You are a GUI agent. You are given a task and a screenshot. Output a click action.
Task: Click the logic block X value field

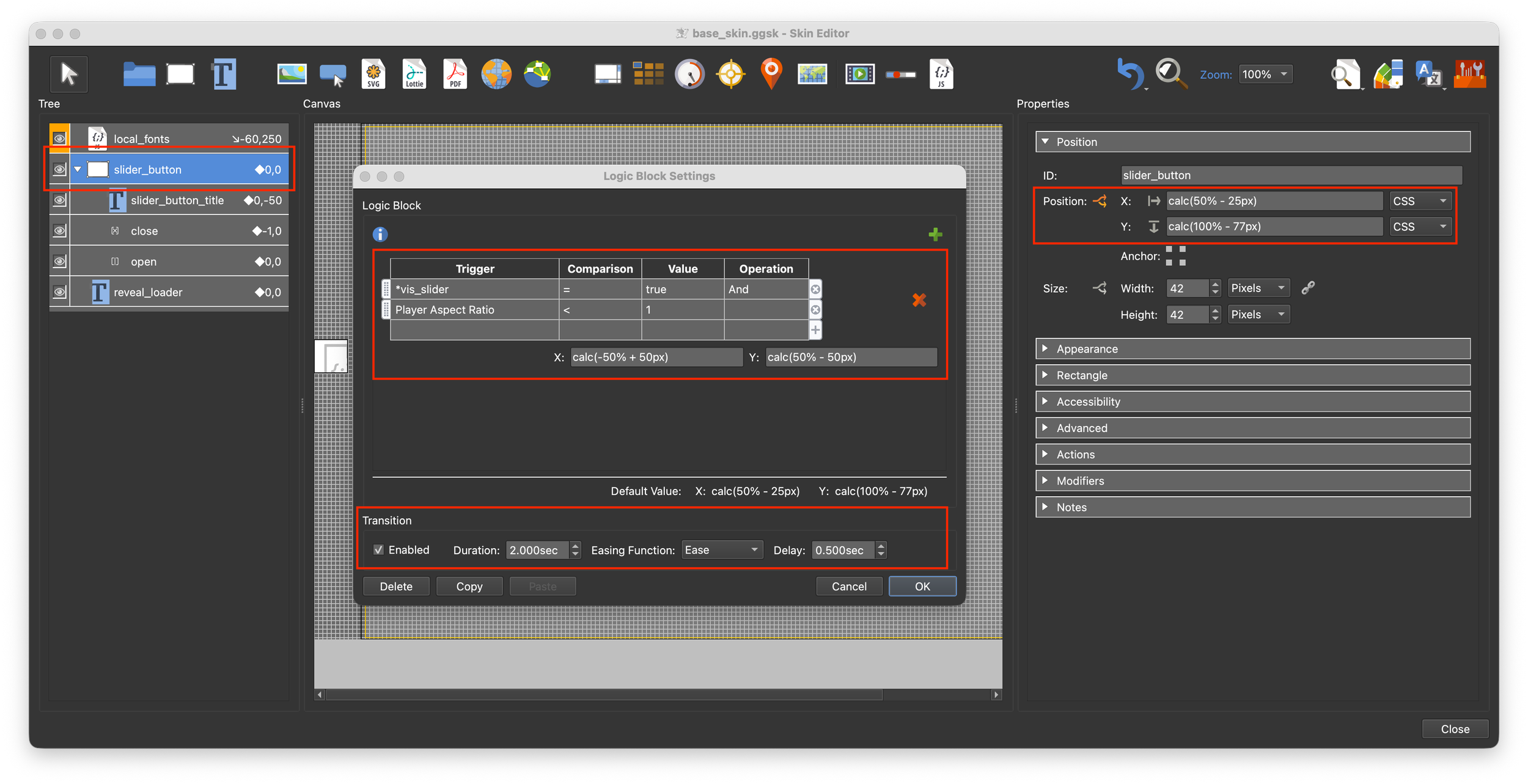(x=656, y=357)
